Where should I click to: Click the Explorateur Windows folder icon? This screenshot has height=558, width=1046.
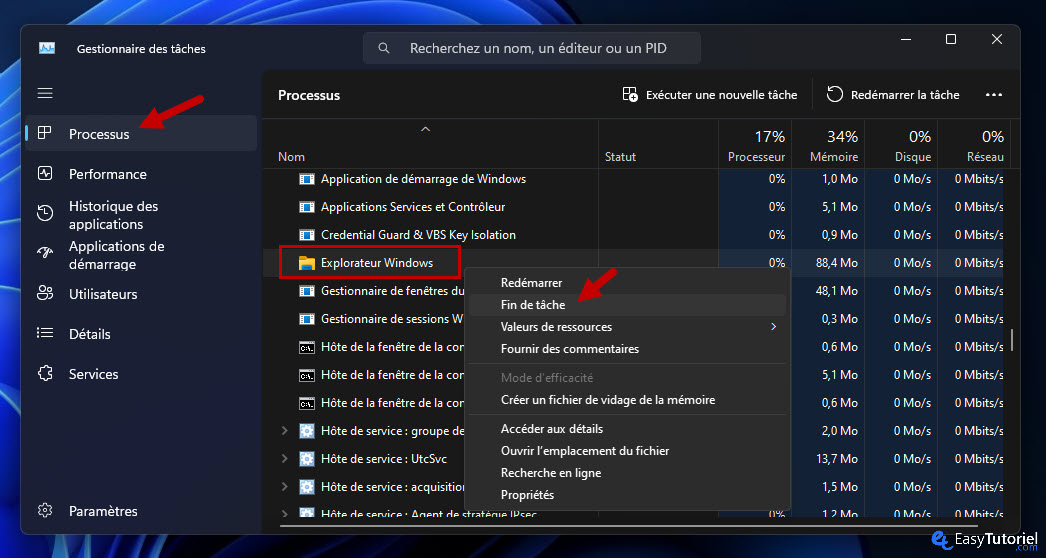pyautogui.click(x=306, y=262)
